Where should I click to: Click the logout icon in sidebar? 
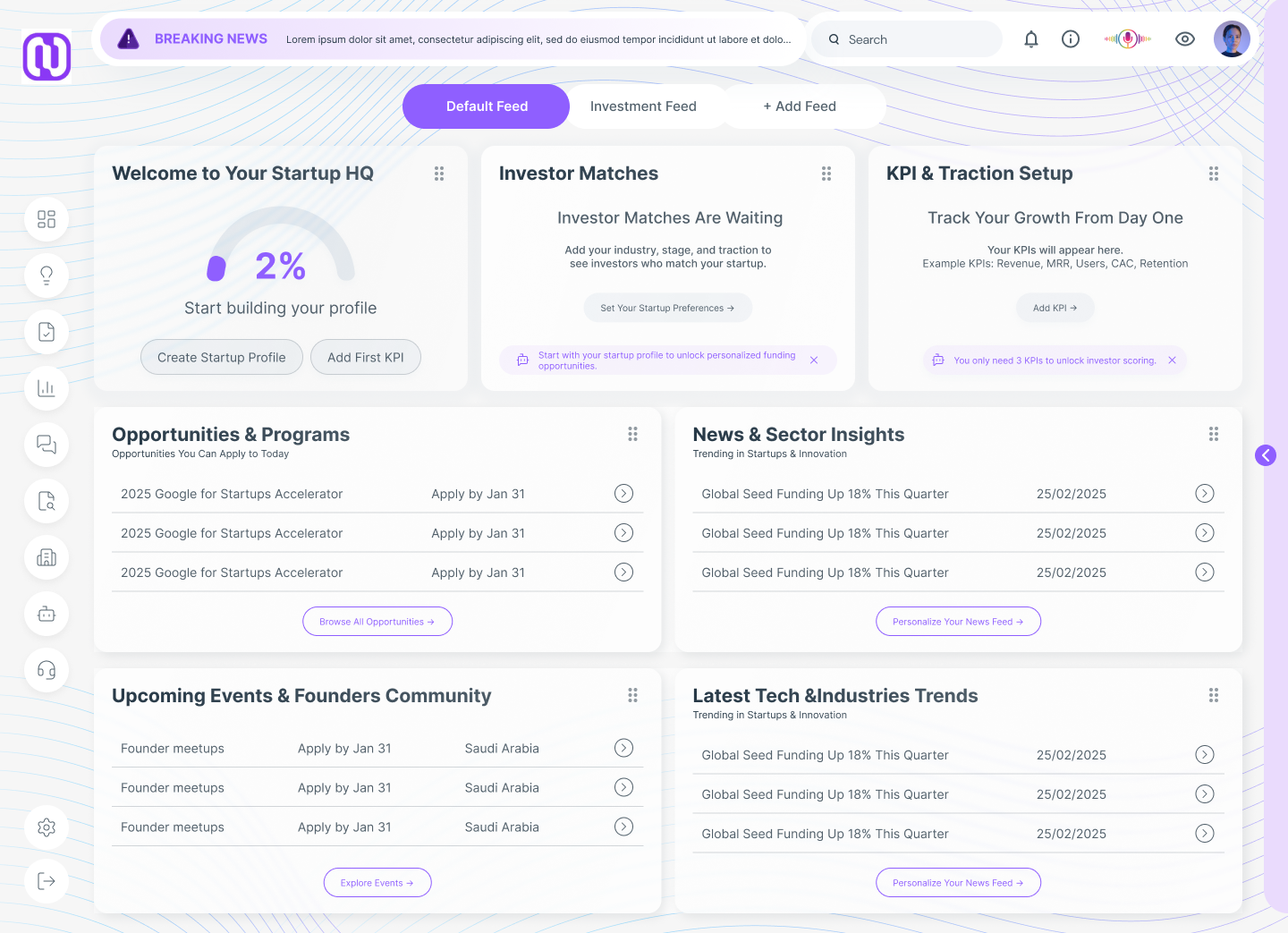tap(47, 881)
